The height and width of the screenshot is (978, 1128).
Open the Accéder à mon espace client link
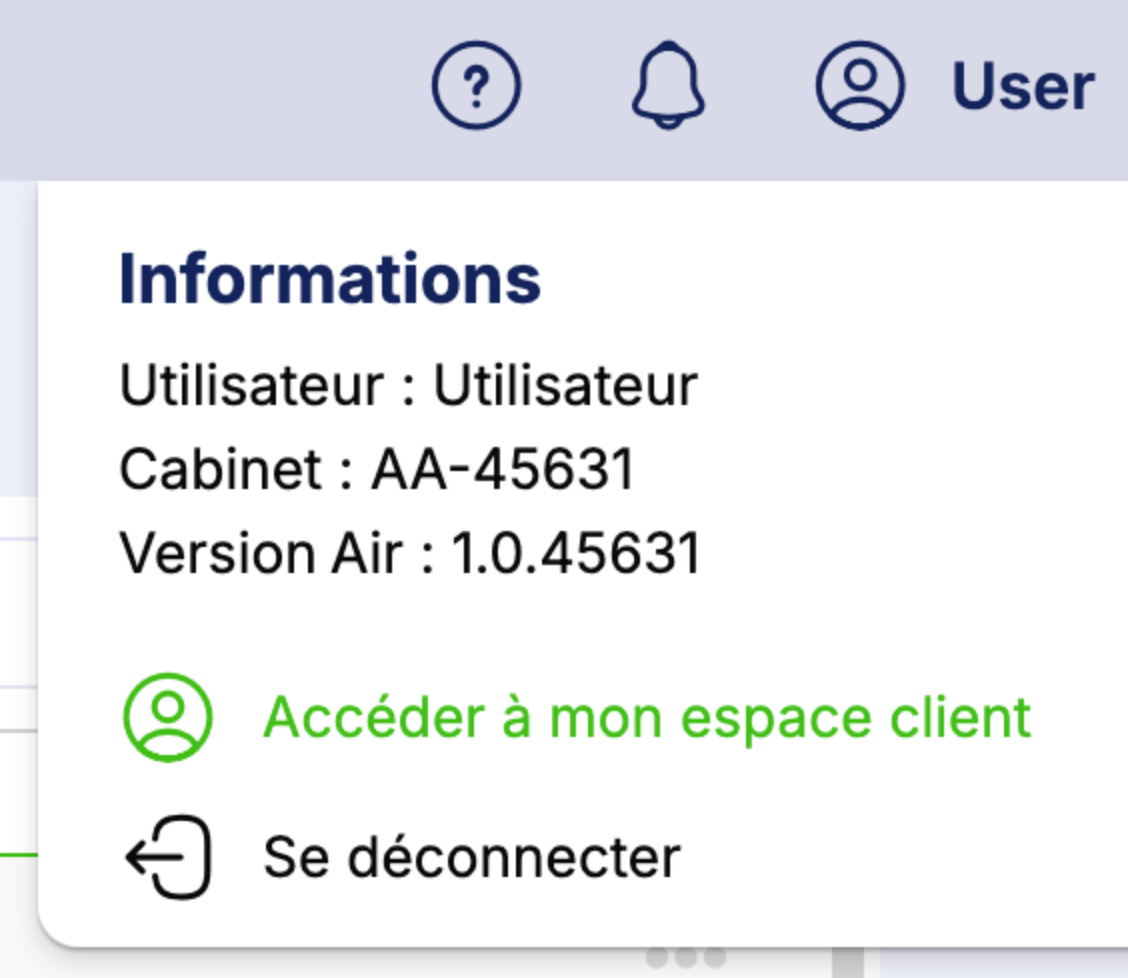[x=646, y=717]
